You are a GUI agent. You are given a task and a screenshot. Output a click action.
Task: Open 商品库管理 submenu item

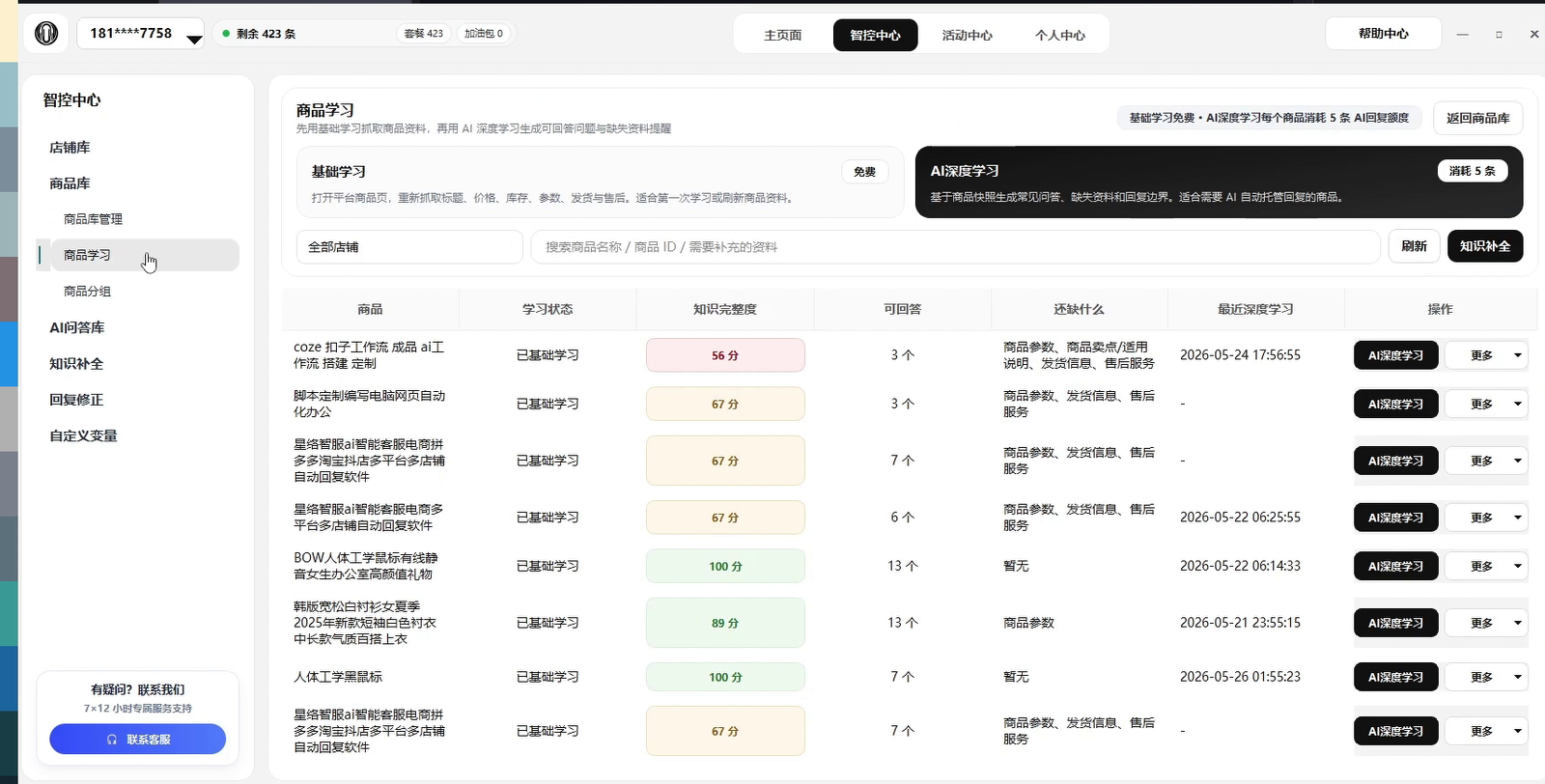tap(93, 219)
